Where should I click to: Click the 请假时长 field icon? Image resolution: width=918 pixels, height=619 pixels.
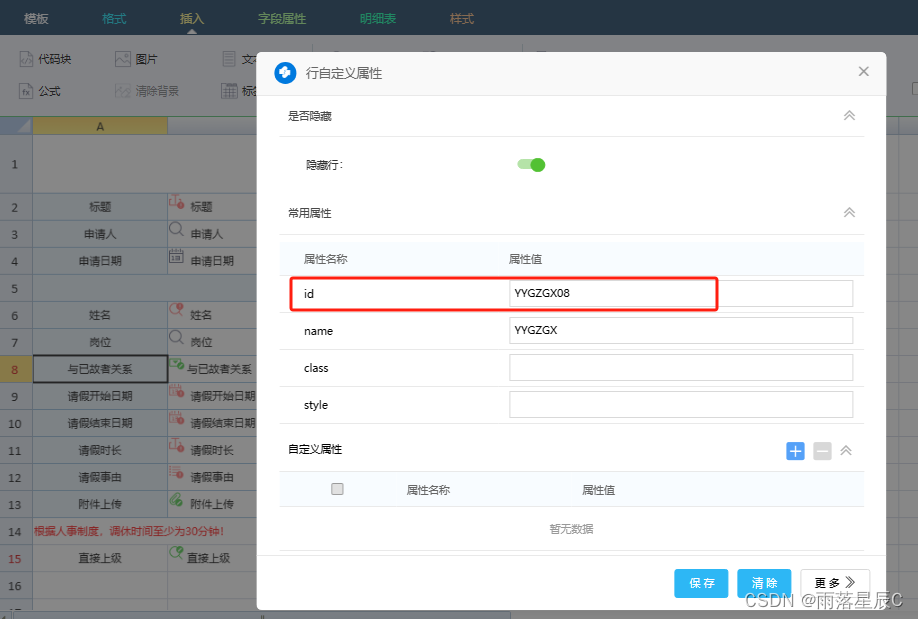coord(176,445)
